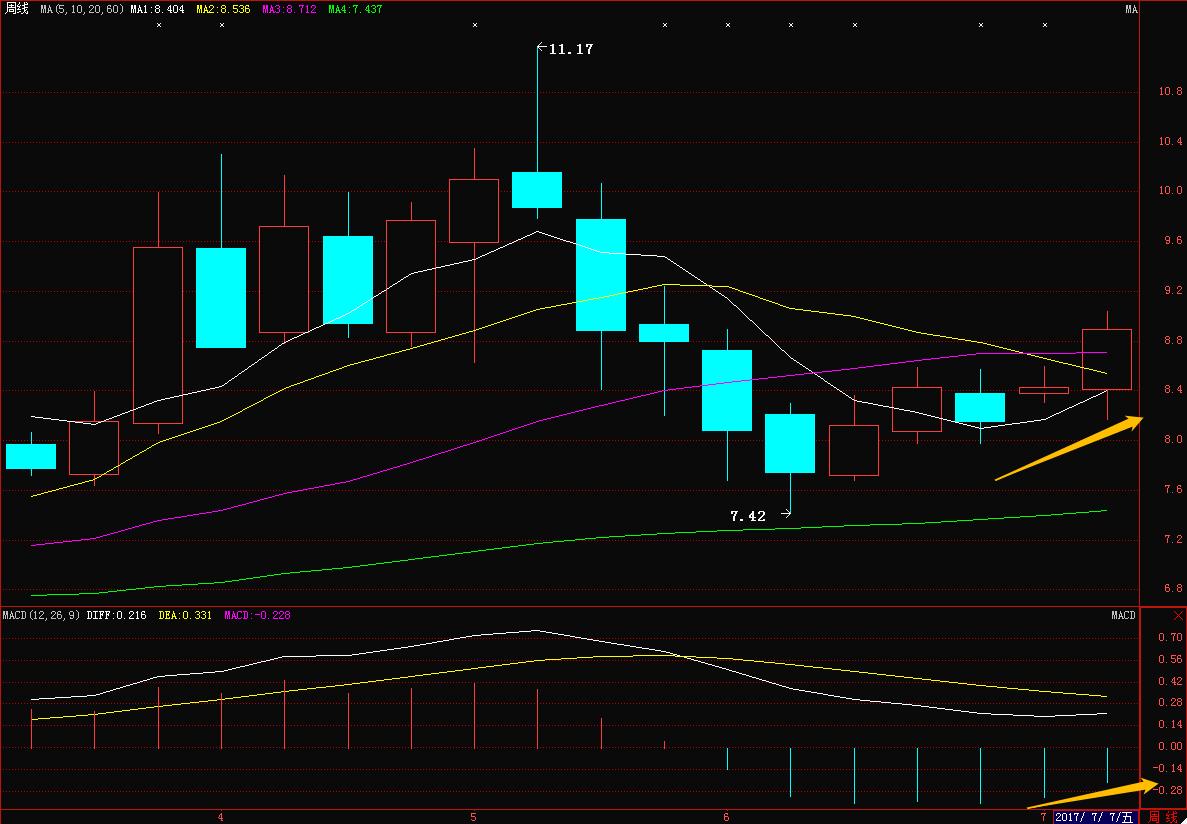
Task: Click the 周线 label in top-left corner
Action: 17,9
